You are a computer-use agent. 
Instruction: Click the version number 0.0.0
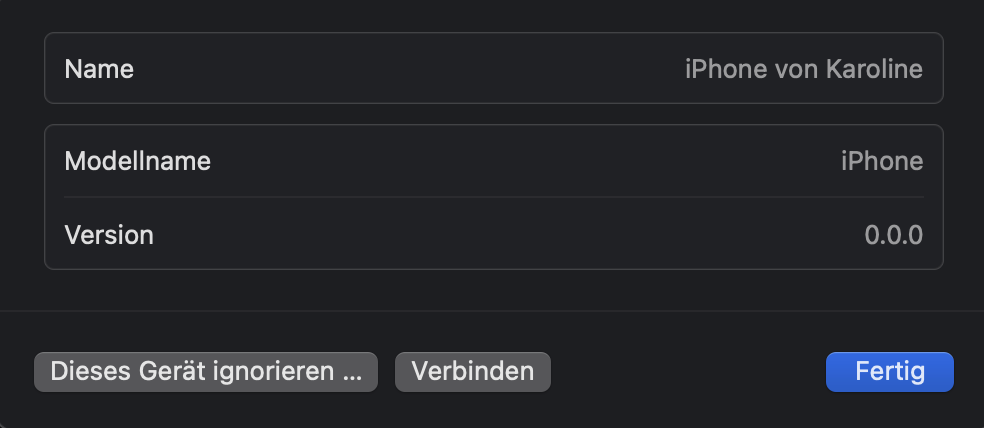[893, 235]
